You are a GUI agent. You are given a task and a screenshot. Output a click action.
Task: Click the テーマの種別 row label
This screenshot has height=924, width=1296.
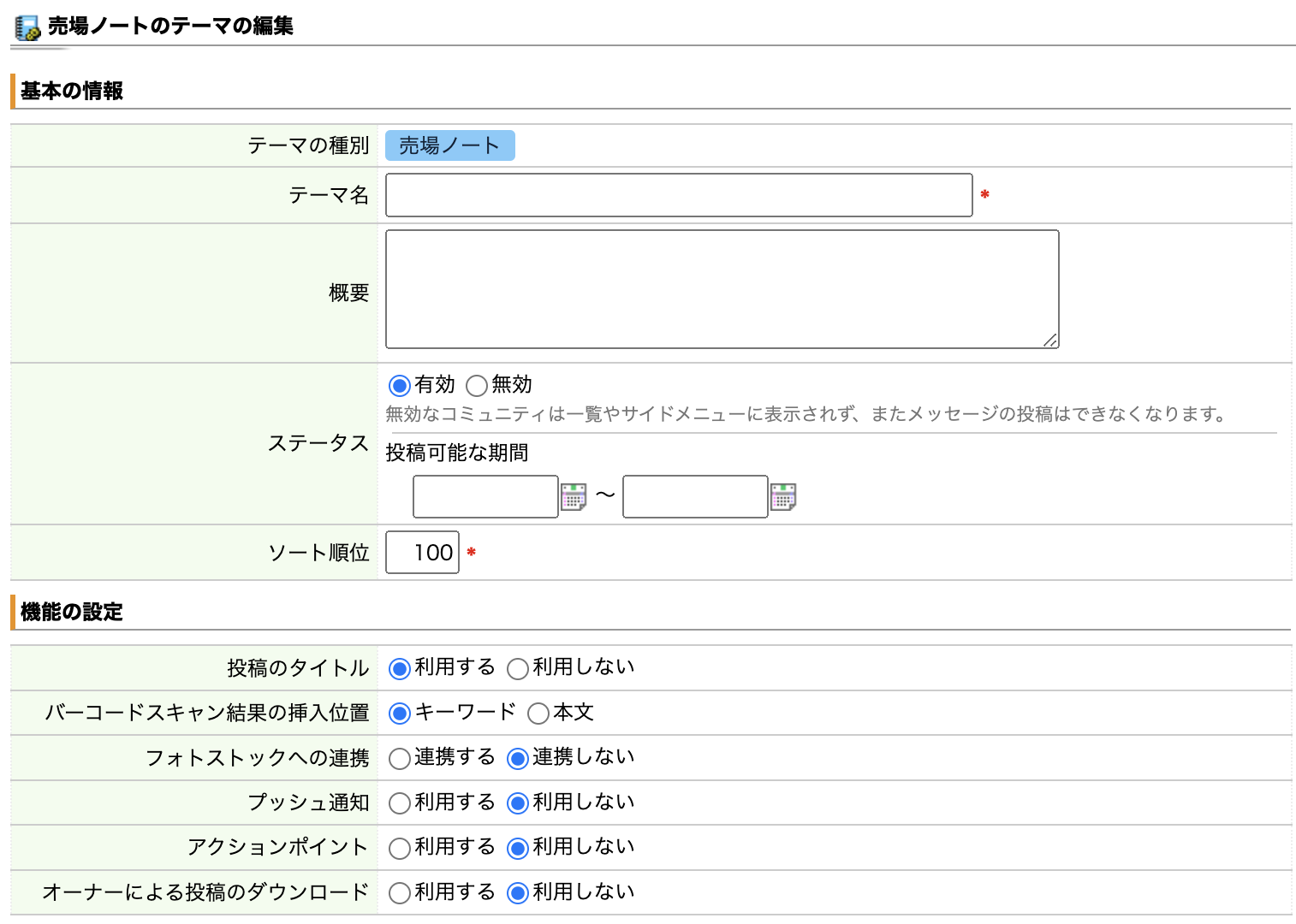308,145
